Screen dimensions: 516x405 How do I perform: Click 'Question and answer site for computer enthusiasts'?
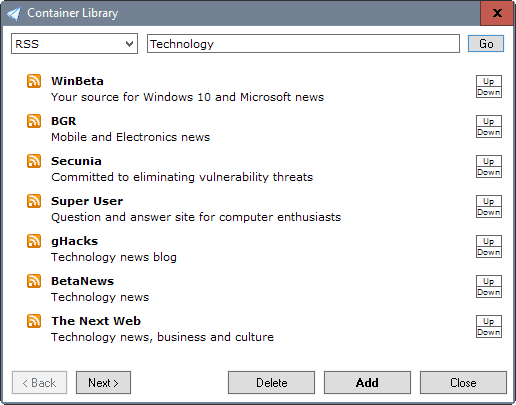tap(196, 217)
